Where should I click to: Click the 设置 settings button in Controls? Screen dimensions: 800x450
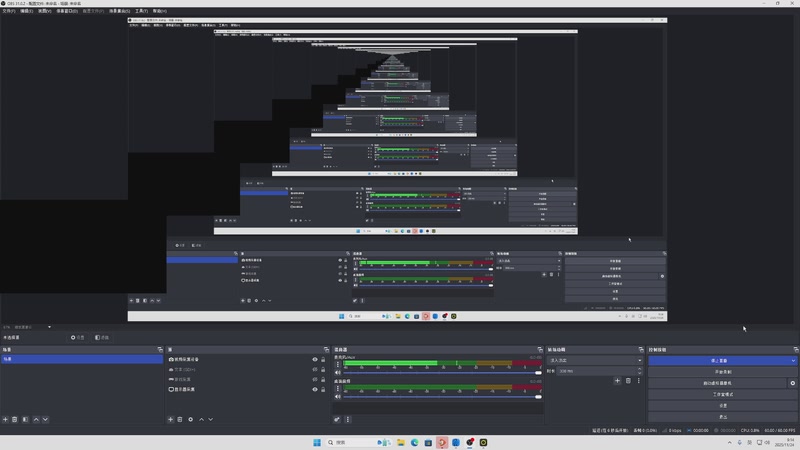pyautogui.click(x=722, y=406)
